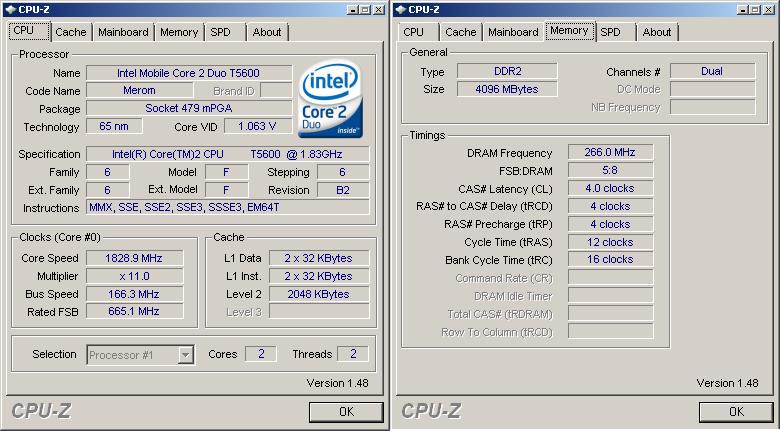The width and height of the screenshot is (781, 431).
Task: Click the Bank Cycle Time value 16 clocks
Action: [610, 260]
